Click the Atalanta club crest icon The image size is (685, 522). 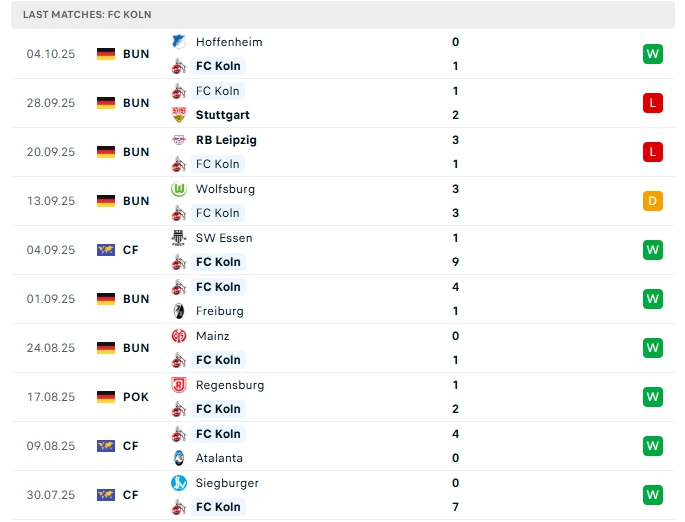[179, 458]
